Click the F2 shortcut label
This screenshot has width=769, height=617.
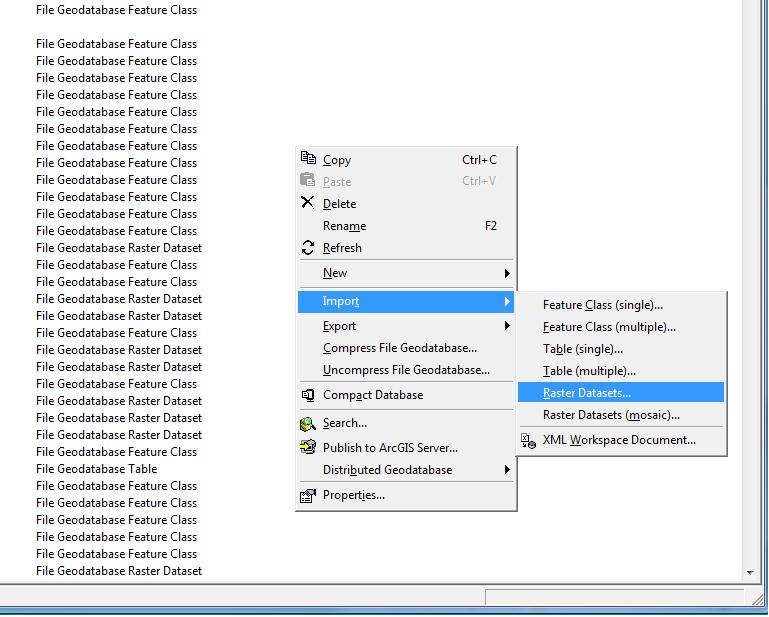pos(491,226)
